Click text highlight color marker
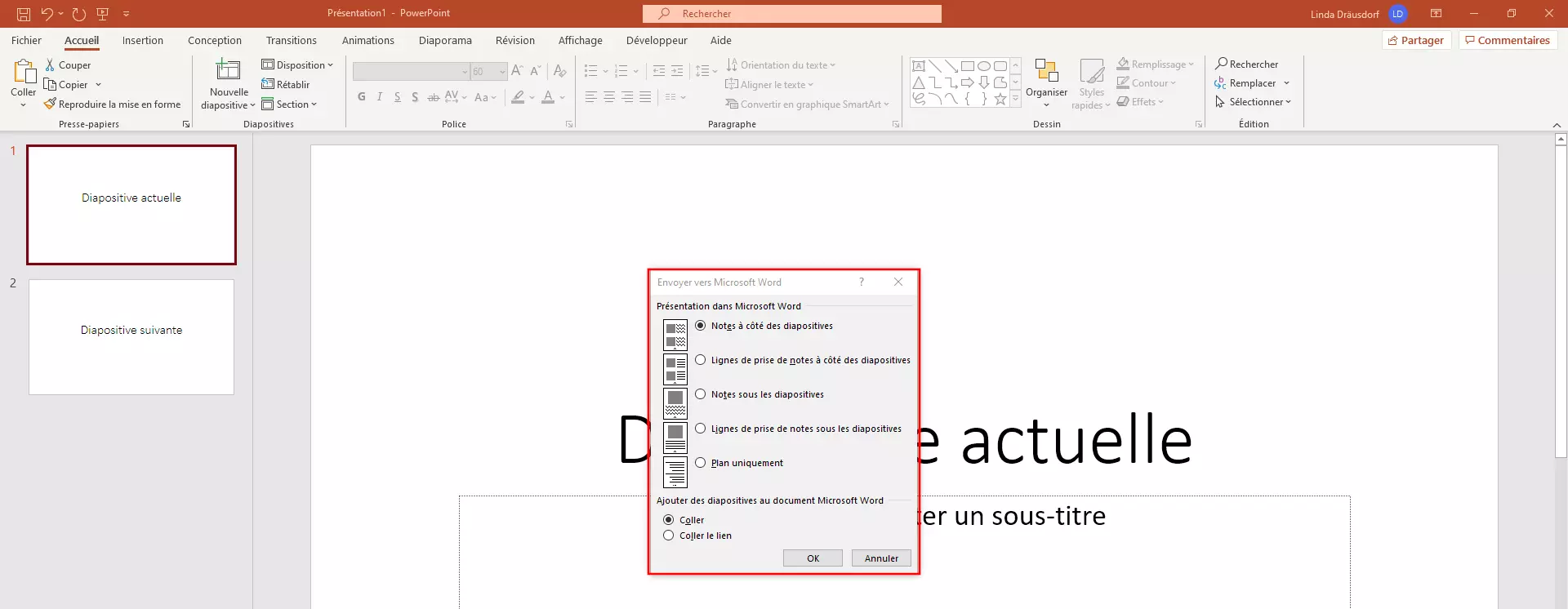 pyautogui.click(x=518, y=97)
